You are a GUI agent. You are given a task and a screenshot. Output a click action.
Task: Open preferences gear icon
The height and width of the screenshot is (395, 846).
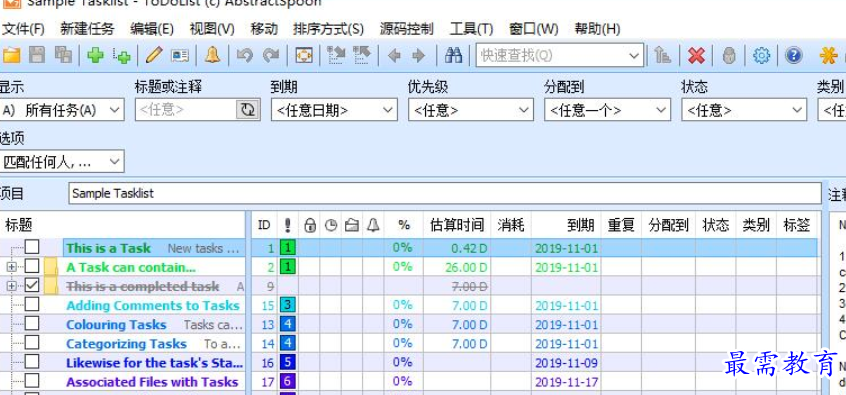pos(761,55)
